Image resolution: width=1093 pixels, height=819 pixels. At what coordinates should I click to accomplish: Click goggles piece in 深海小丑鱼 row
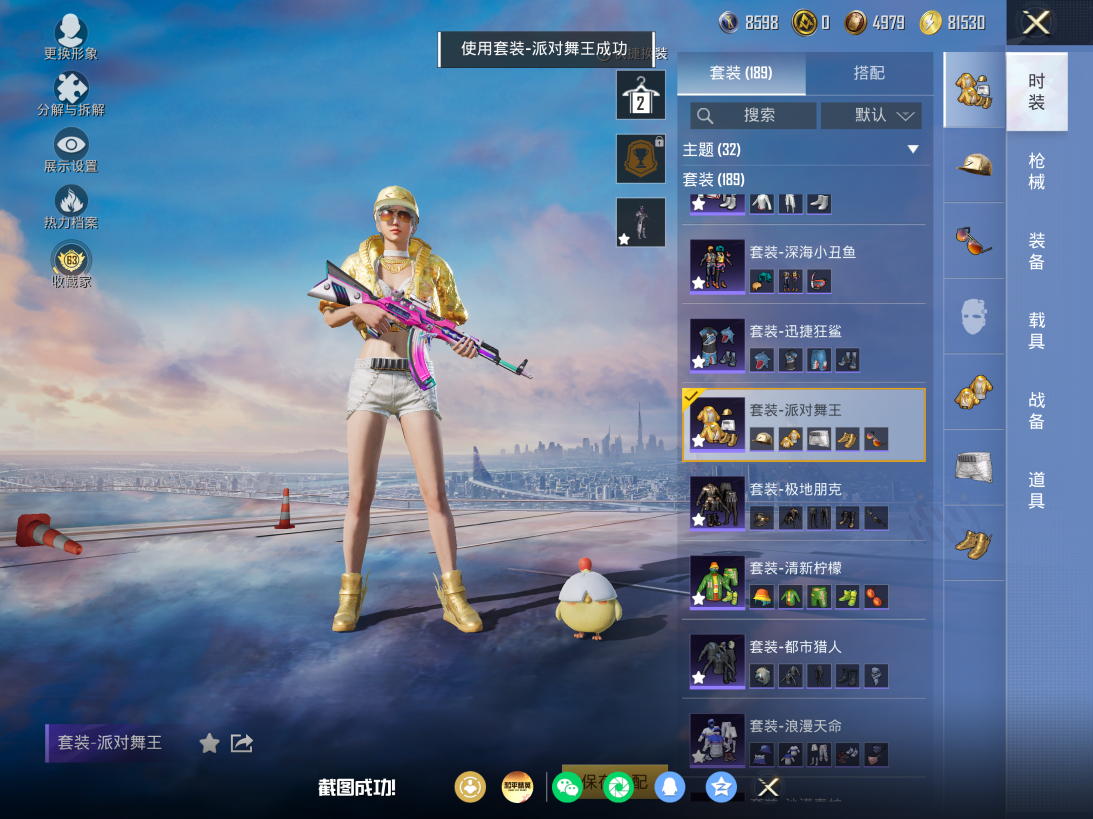[x=819, y=281]
